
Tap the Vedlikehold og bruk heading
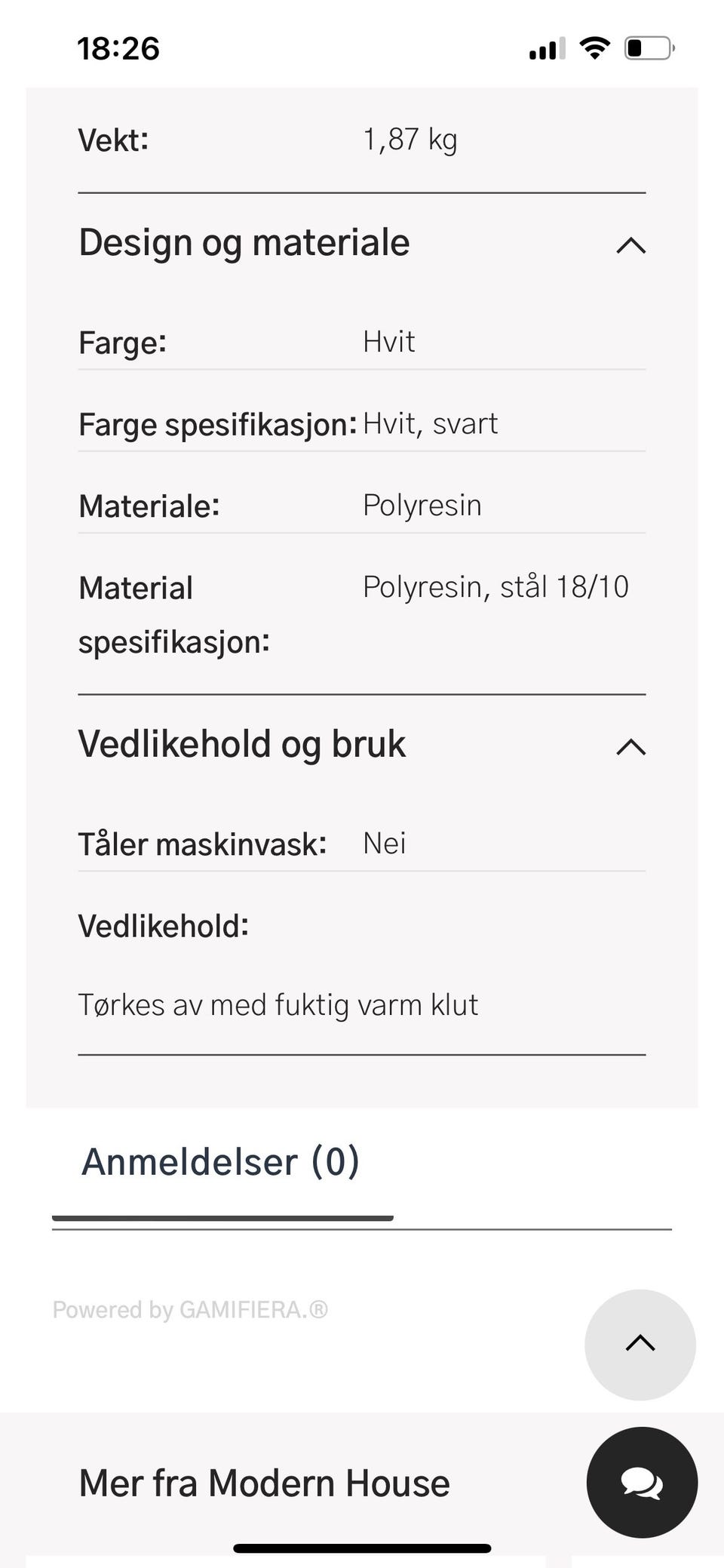(242, 744)
